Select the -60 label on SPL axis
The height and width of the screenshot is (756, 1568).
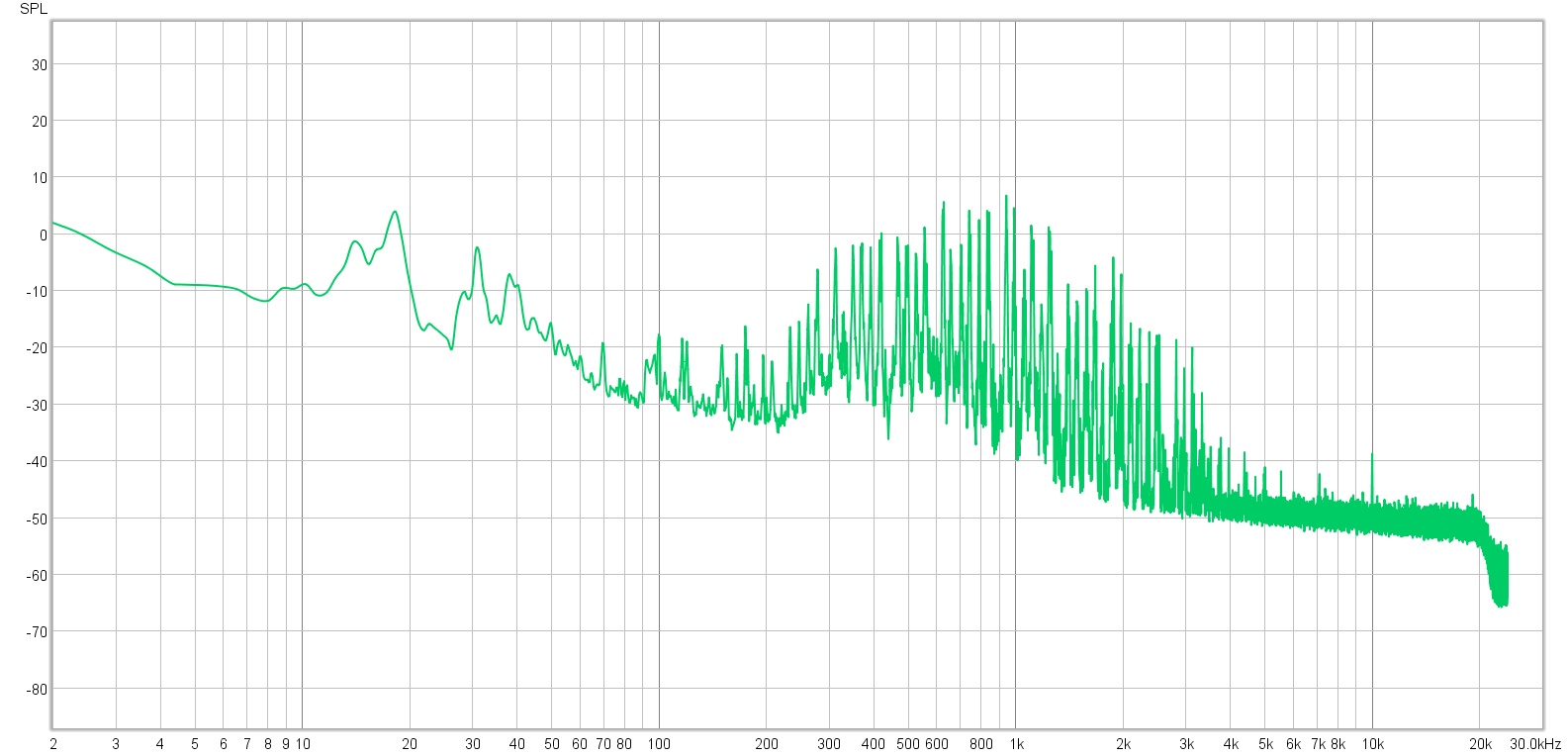(x=38, y=575)
